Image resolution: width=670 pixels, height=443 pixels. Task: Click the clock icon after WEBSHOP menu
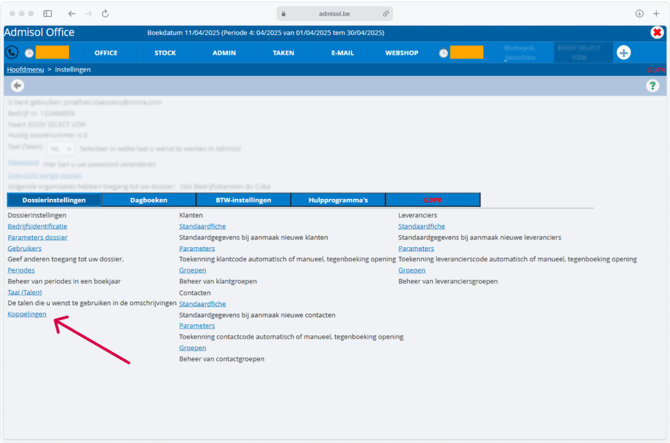444,53
